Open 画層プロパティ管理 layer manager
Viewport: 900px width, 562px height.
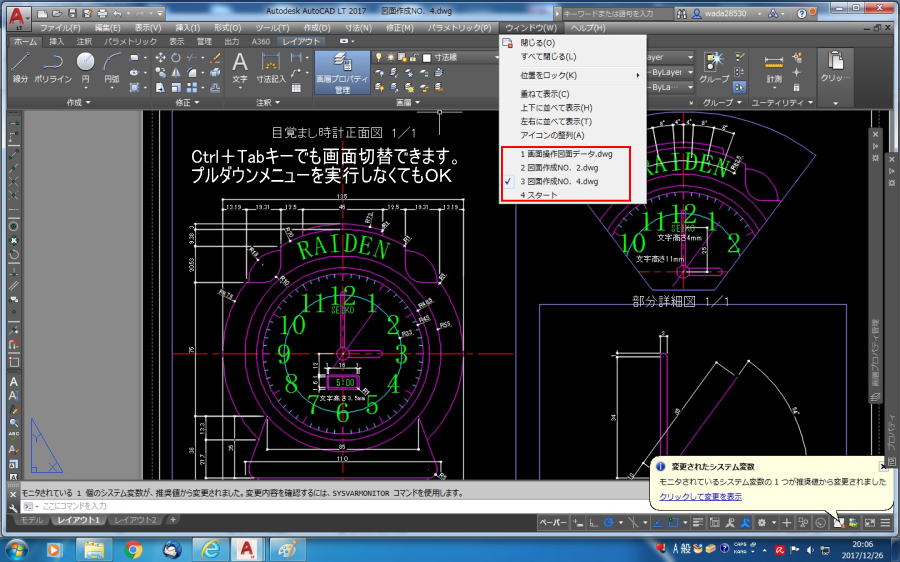coord(342,72)
